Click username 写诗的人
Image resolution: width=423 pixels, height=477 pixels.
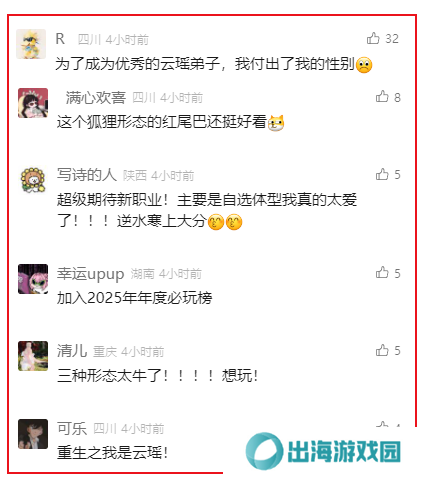(86, 175)
